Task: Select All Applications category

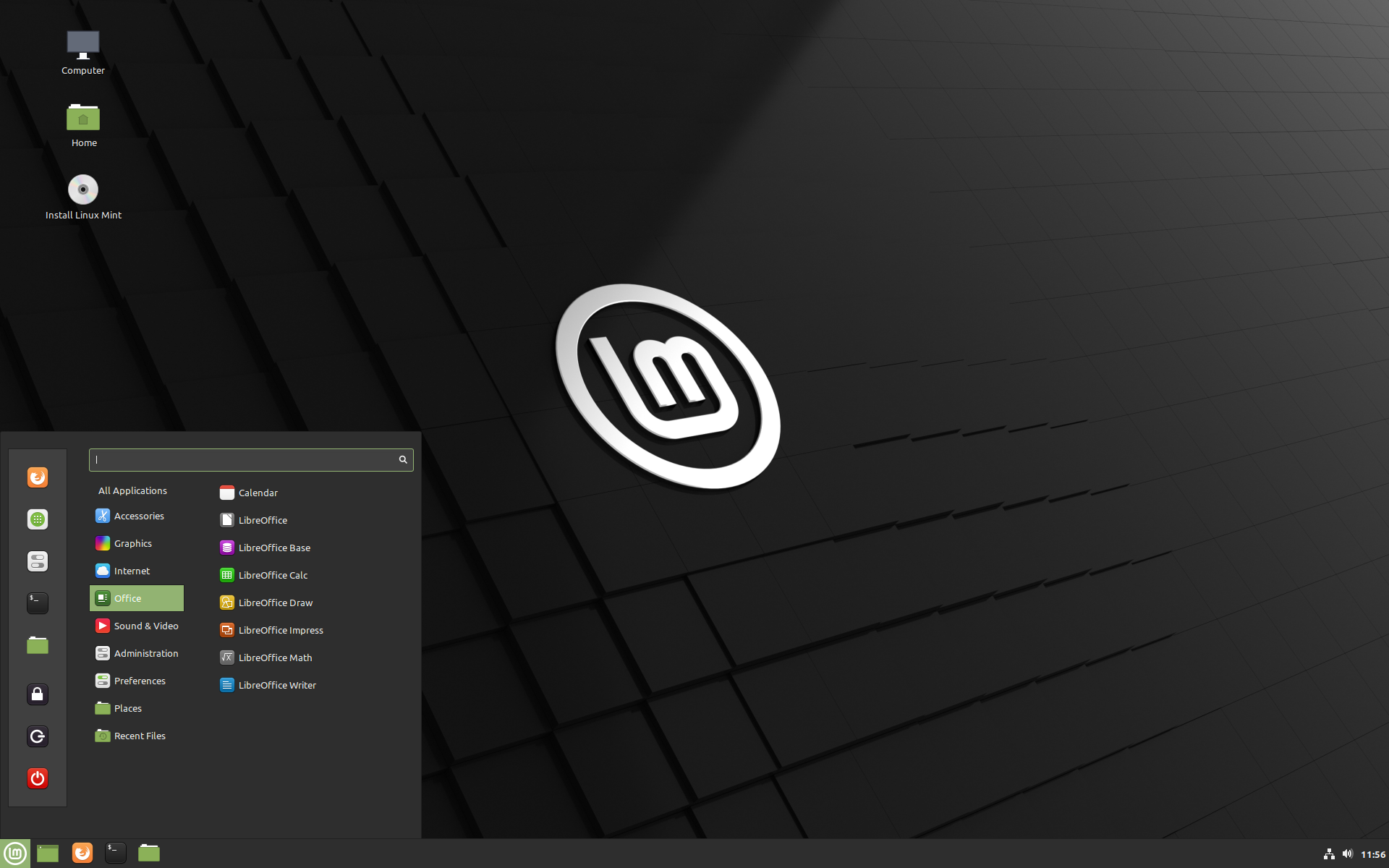Action: click(132, 489)
